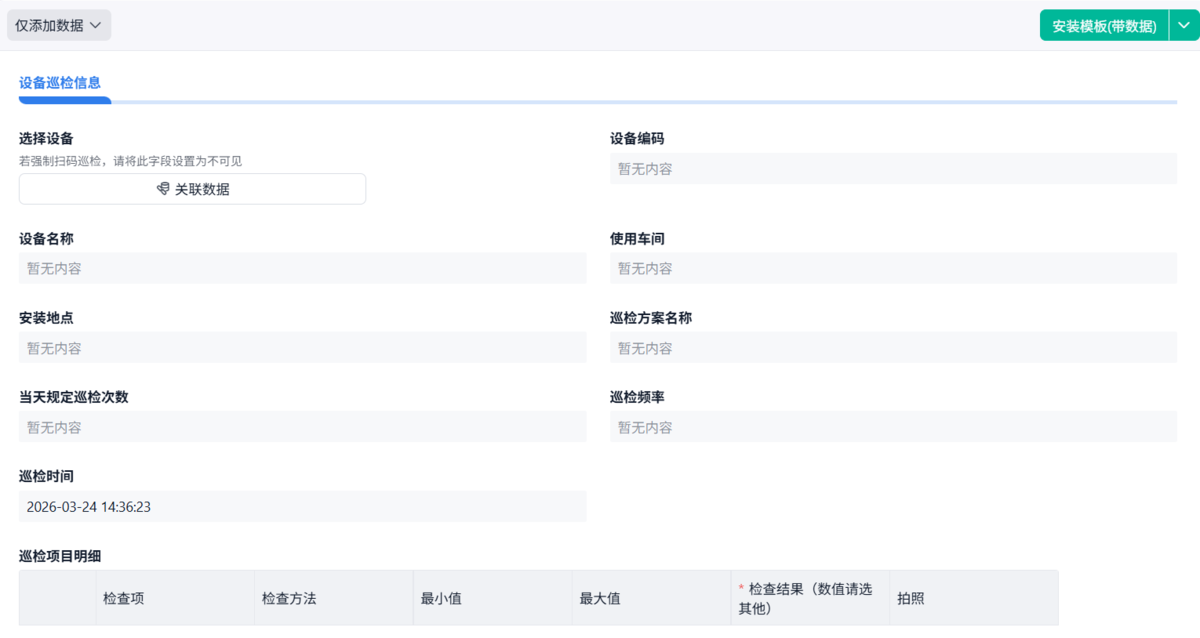
Task: Open the 仅添加数据 dropdown
Action: coord(59,26)
